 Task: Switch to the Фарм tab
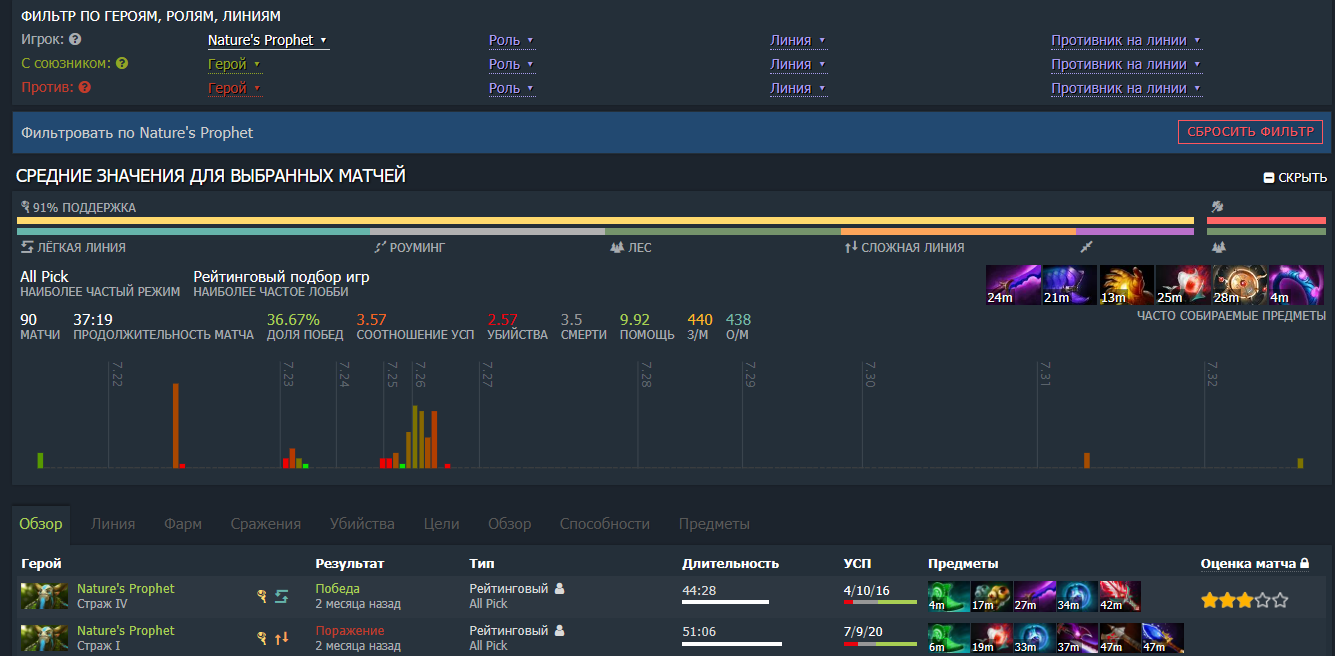[x=183, y=524]
